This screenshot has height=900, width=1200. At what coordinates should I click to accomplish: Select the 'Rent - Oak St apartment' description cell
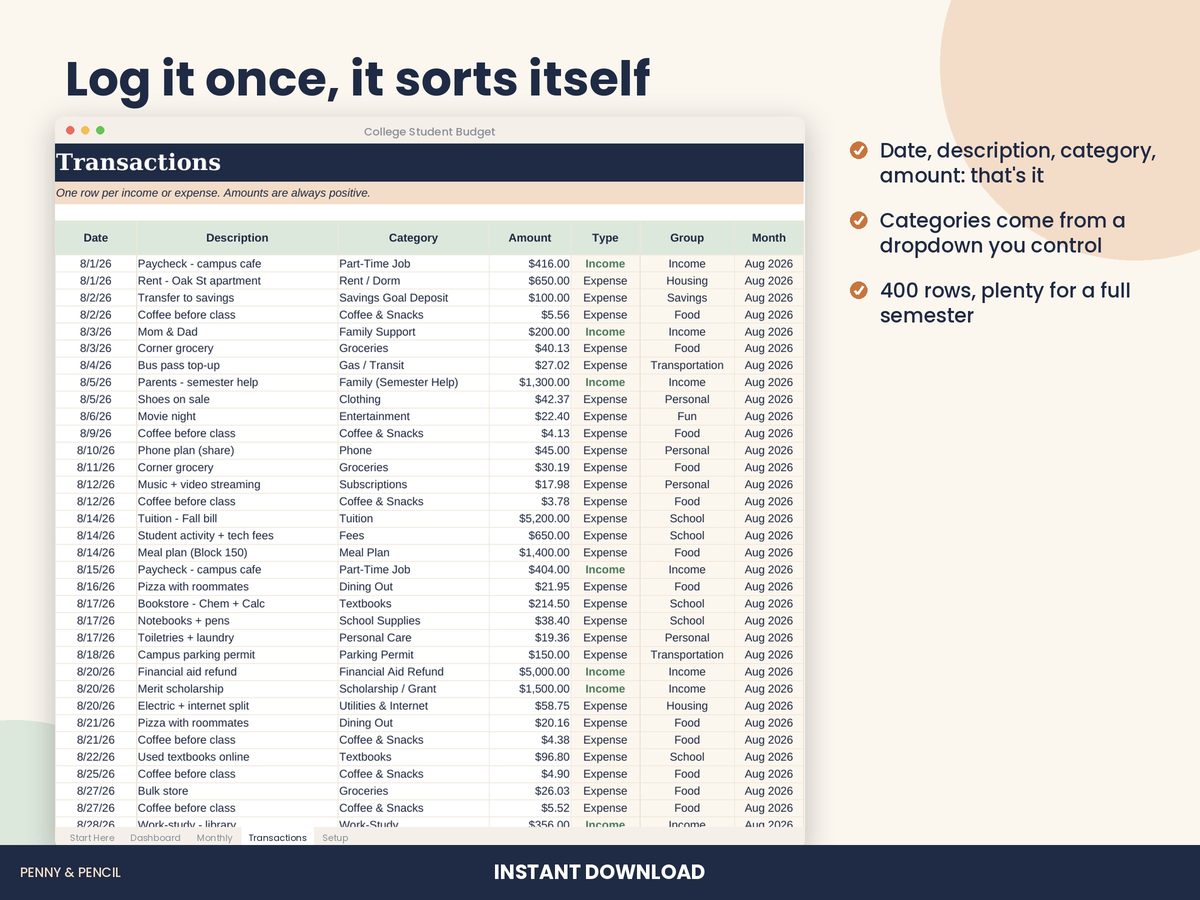(237, 281)
